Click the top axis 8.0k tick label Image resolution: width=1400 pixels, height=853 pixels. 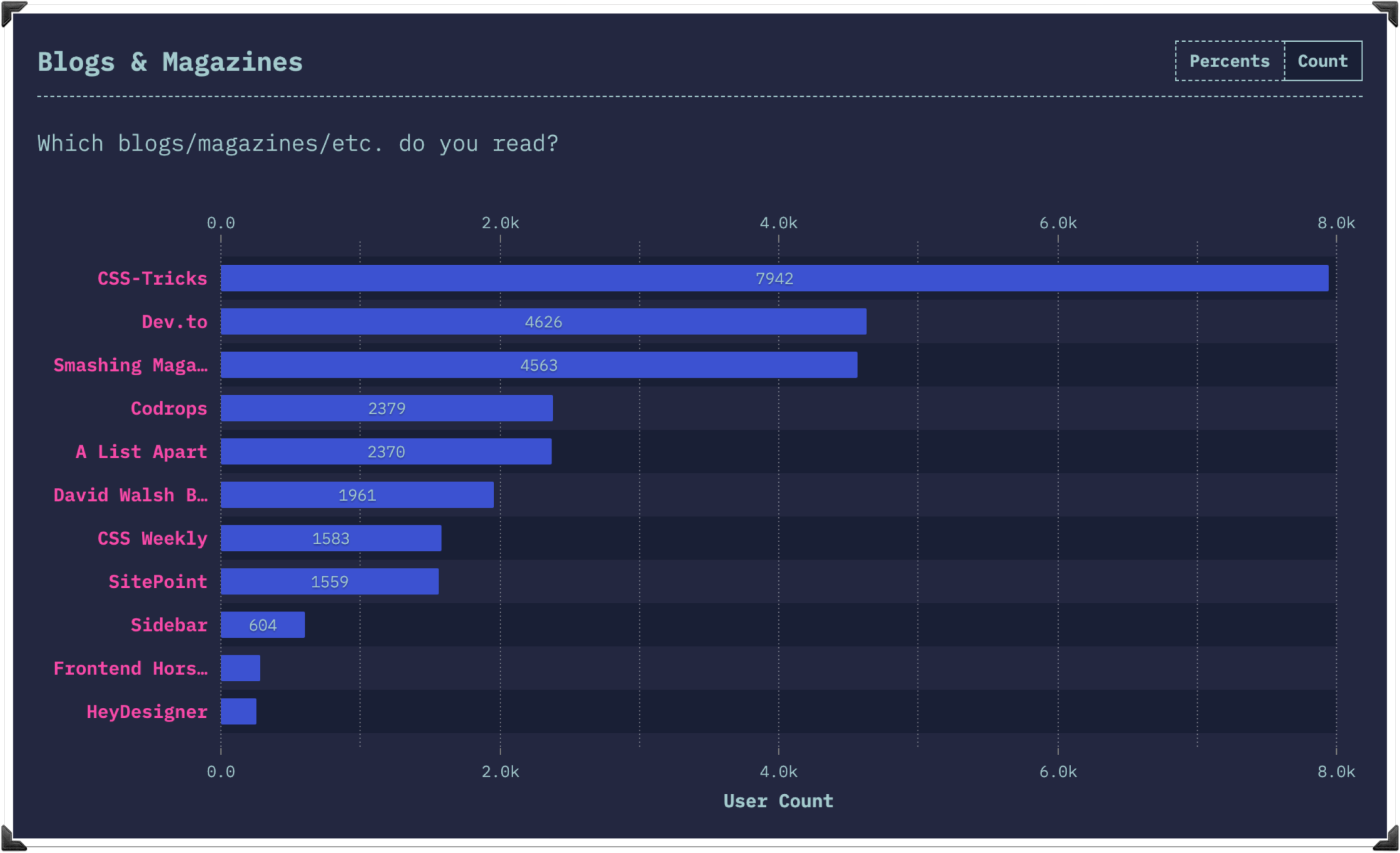(x=1336, y=223)
